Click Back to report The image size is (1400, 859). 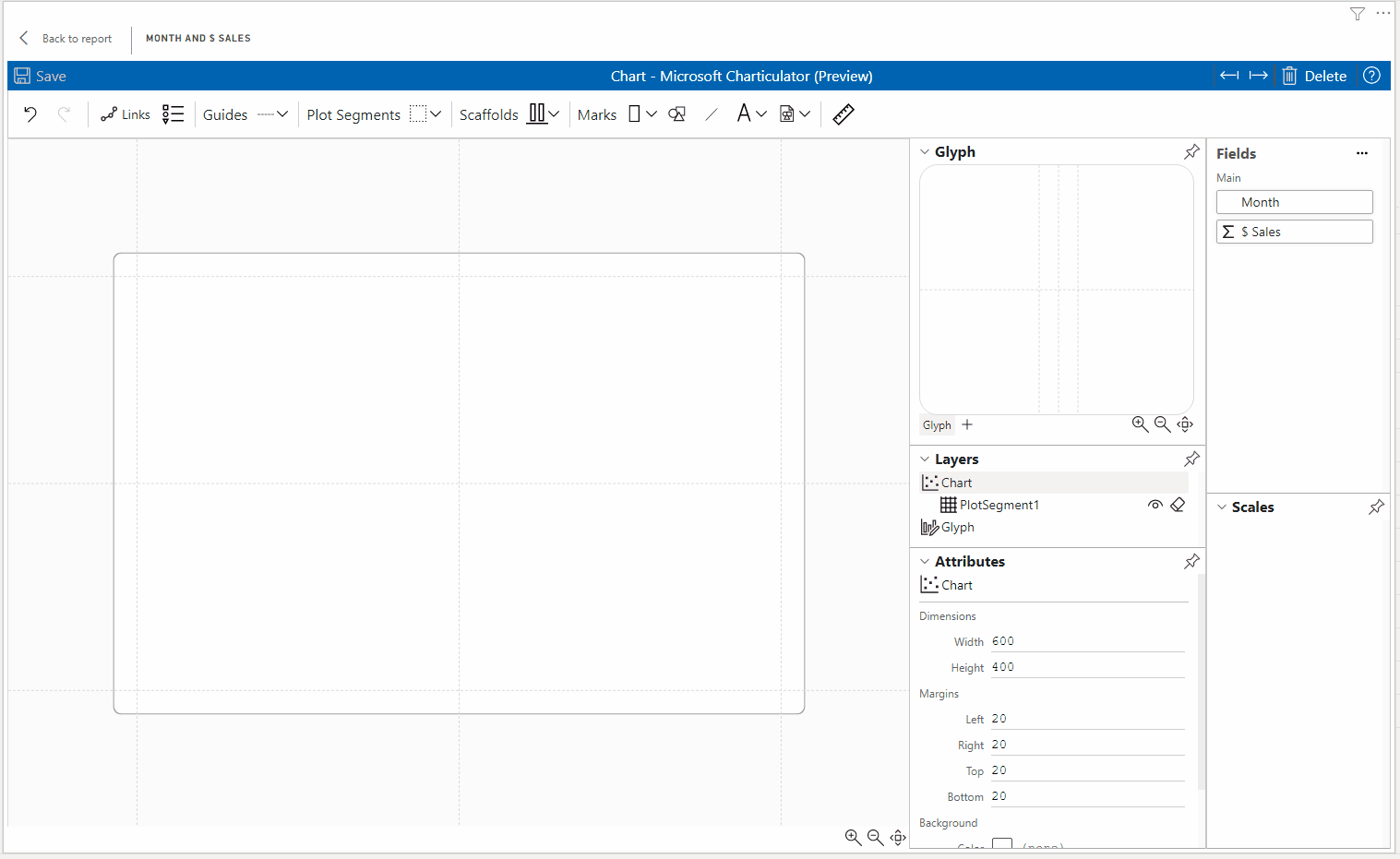click(x=65, y=38)
